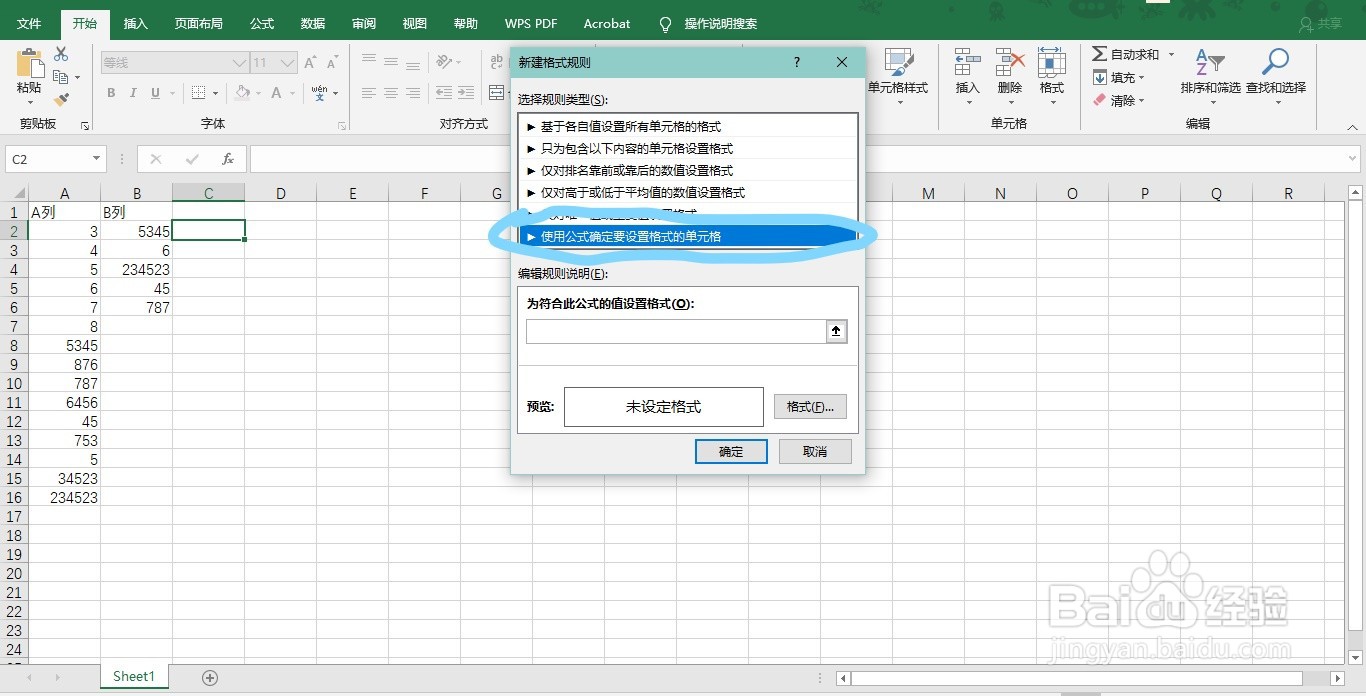Toggle bold formatting
1366x696 pixels.
[111, 93]
